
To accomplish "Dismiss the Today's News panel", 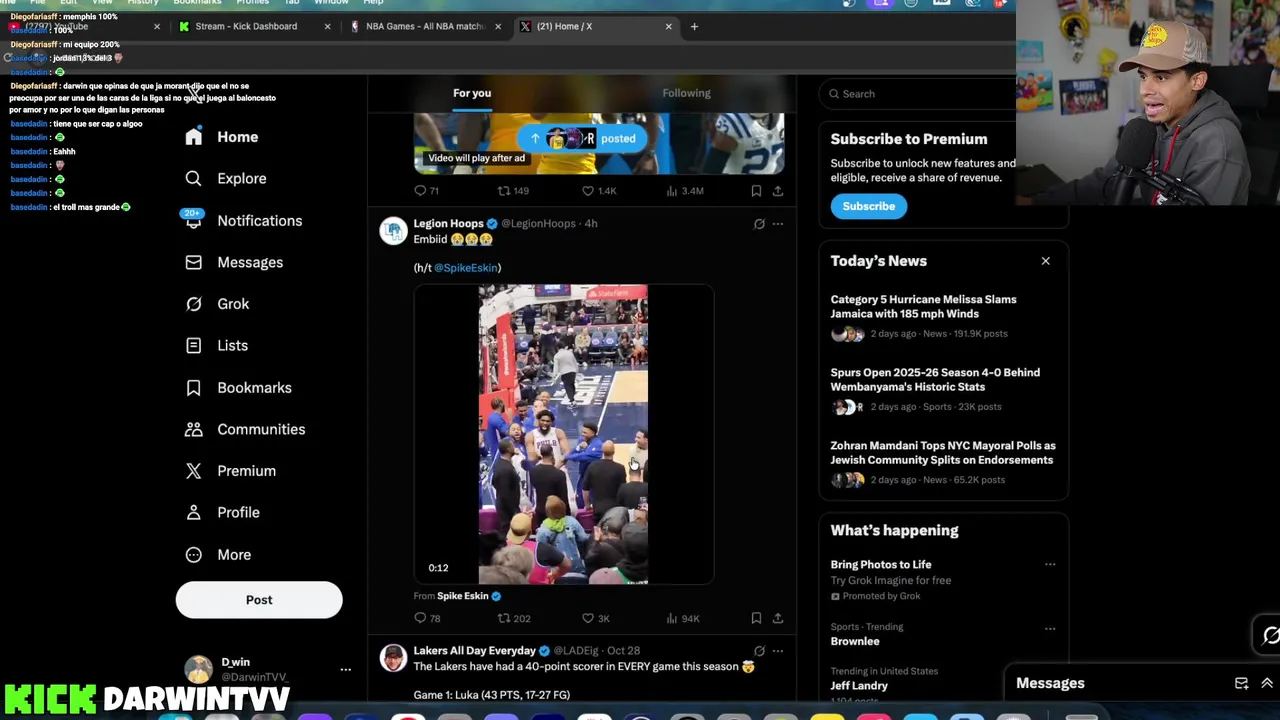I will [x=1045, y=261].
